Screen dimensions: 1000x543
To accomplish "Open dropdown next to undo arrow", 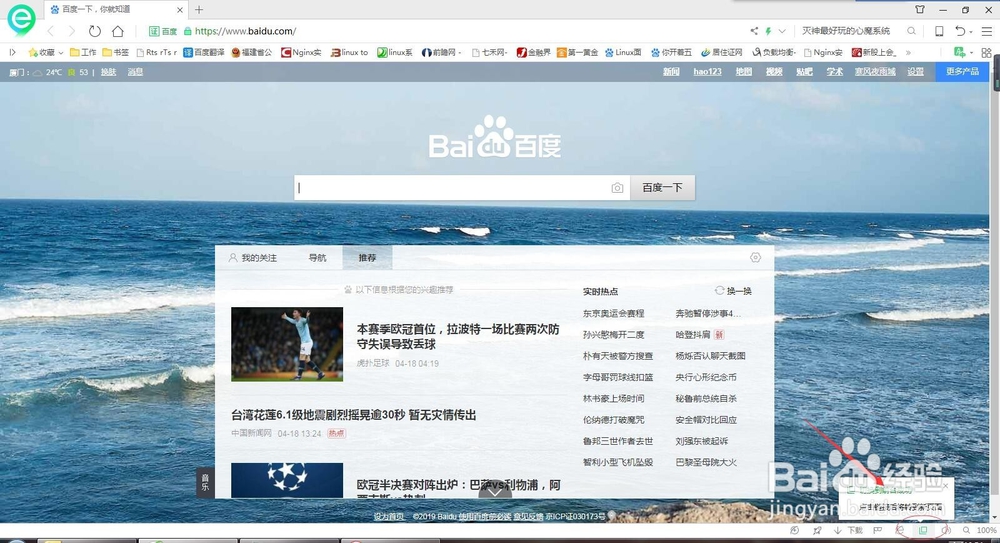I will coord(971,31).
